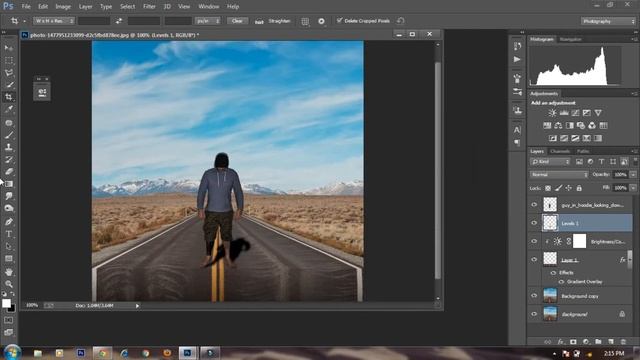Select the Eyedropper tool

(9, 109)
